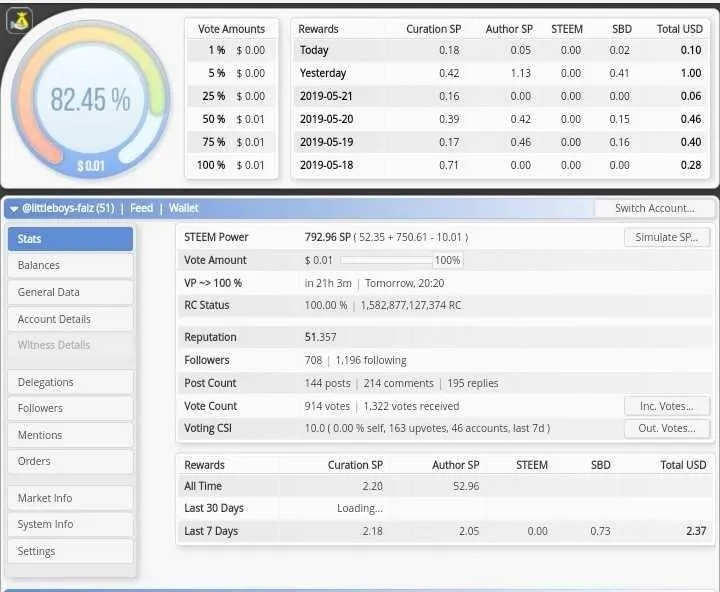Click the 2019-05-19 rewards row
This screenshot has width=720, height=592.
click(x=501, y=142)
